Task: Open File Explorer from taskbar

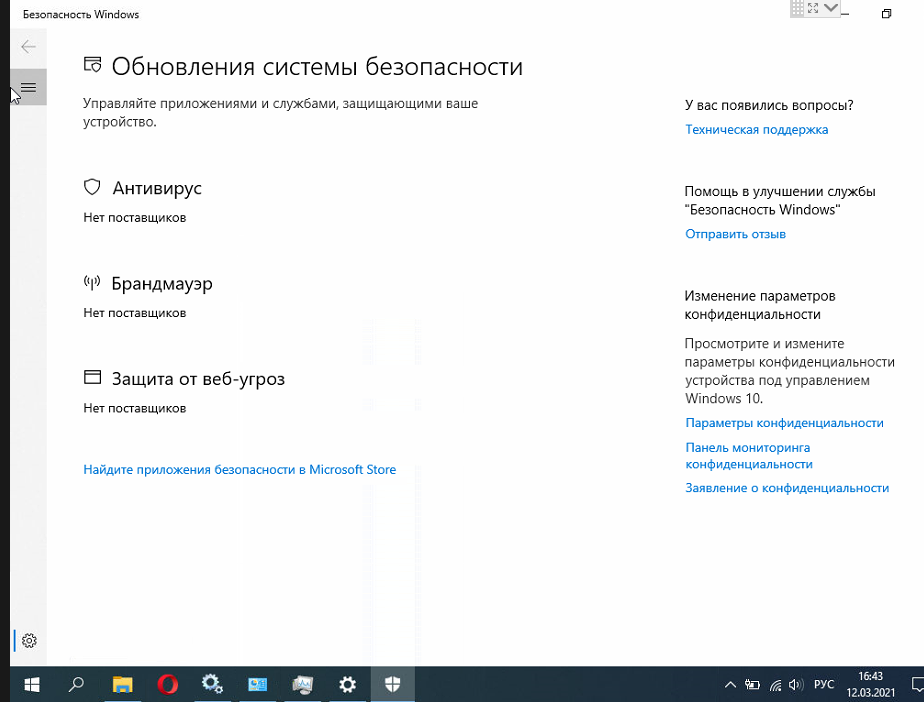Action: [123, 684]
